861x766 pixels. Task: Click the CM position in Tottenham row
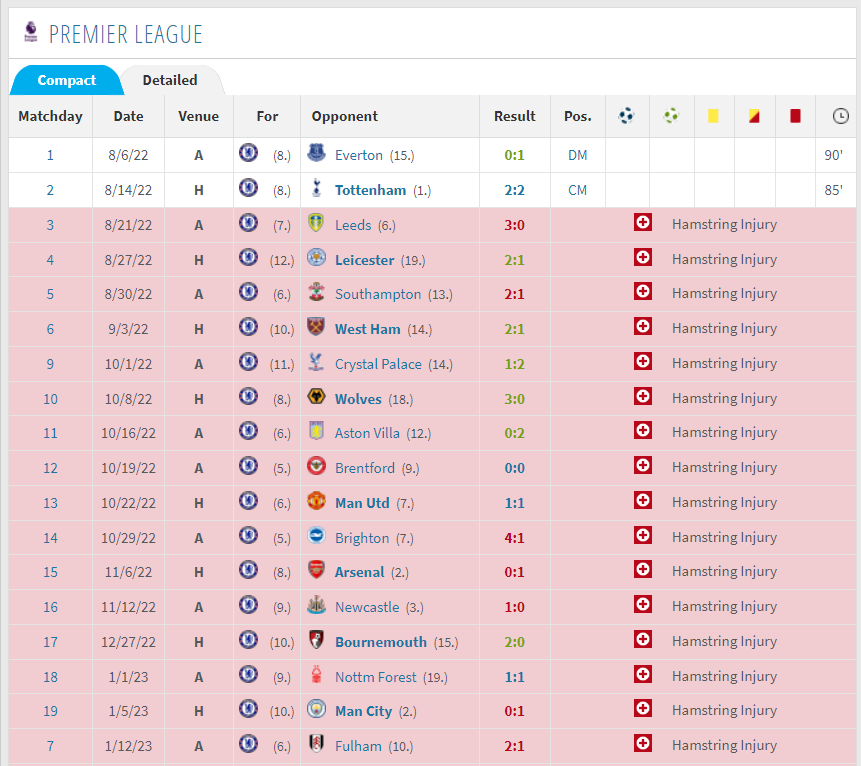(578, 190)
